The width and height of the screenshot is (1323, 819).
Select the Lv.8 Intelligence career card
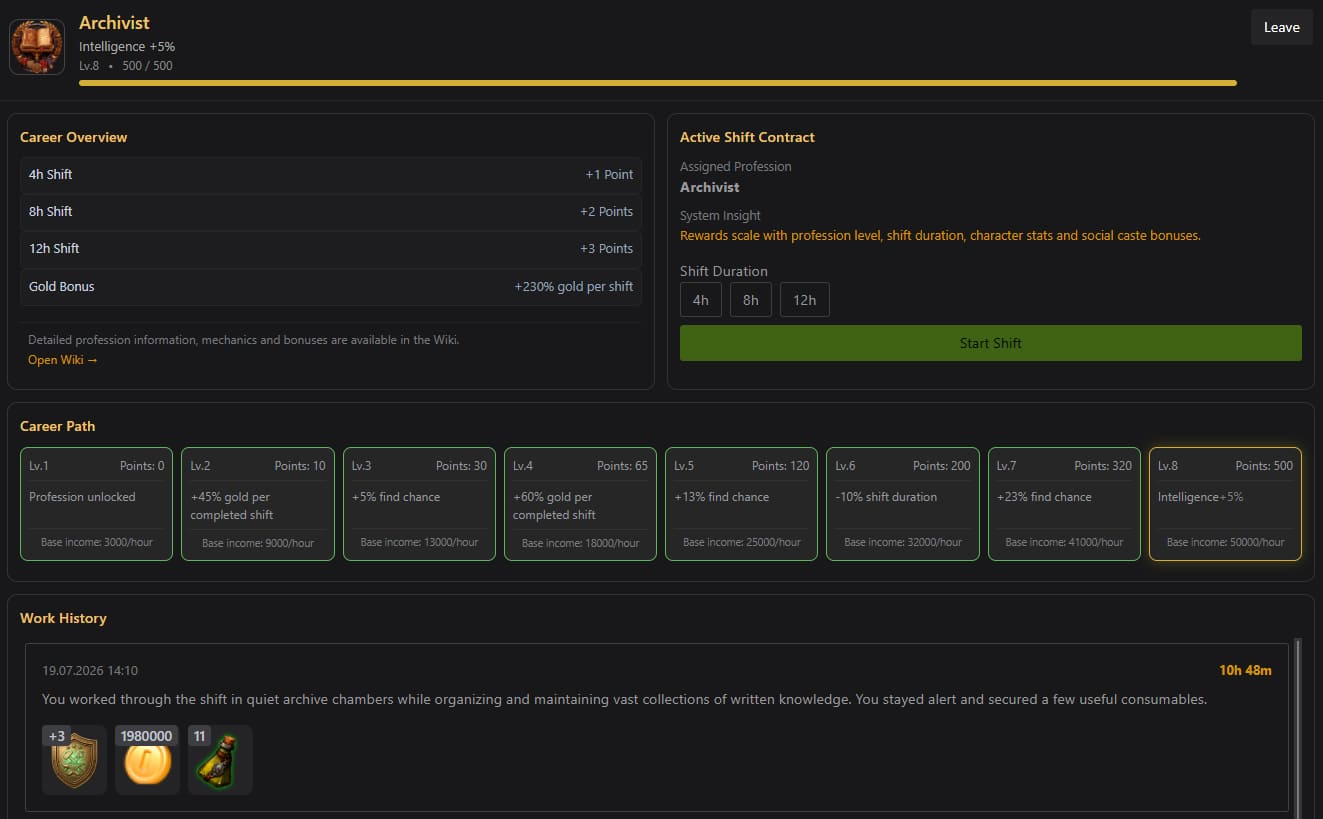tap(1226, 504)
